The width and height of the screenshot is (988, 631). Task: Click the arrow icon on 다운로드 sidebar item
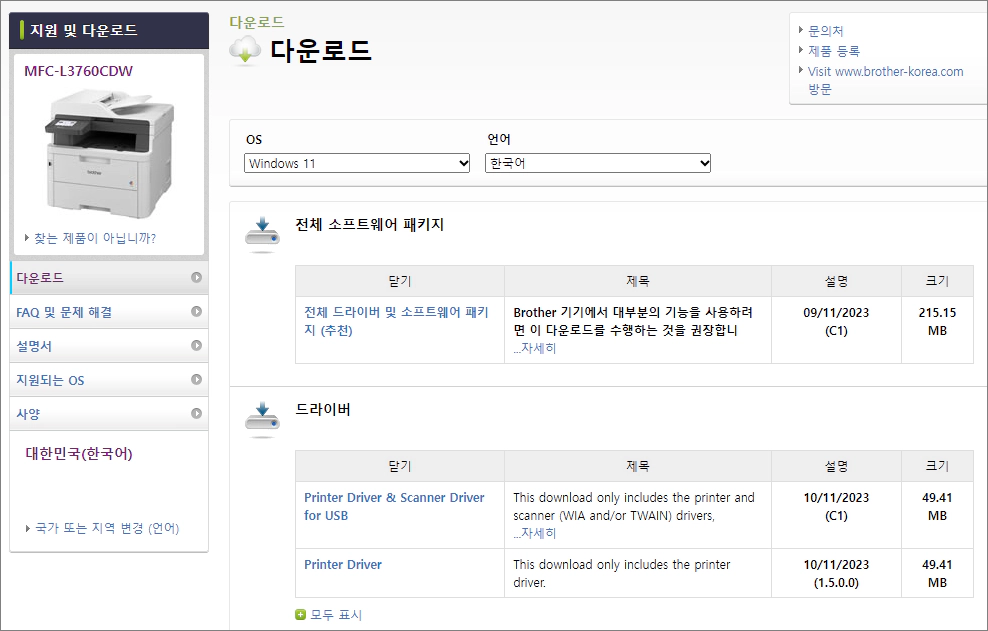[197, 277]
